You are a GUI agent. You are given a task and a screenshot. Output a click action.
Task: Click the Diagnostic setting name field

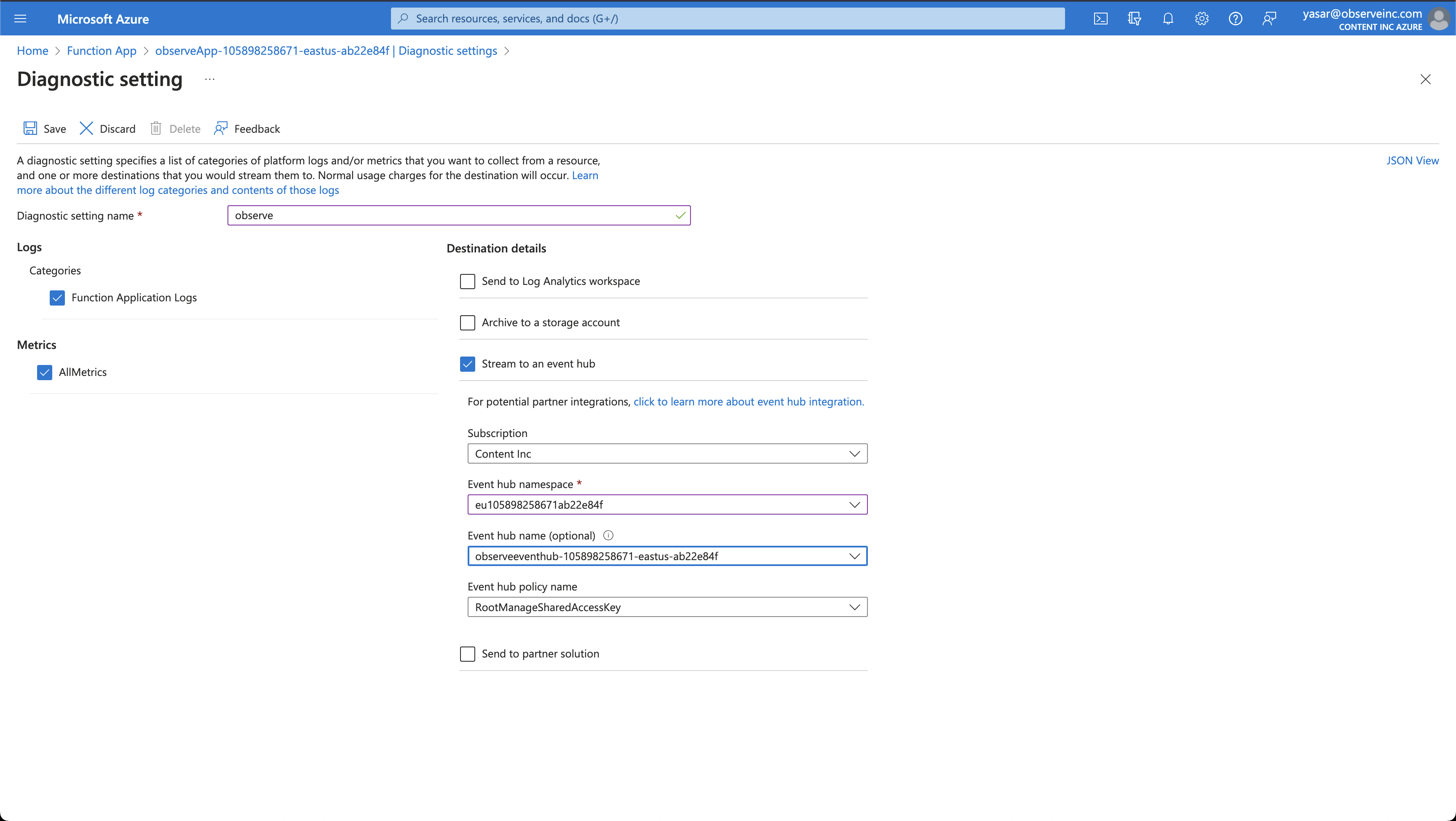tap(452, 215)
